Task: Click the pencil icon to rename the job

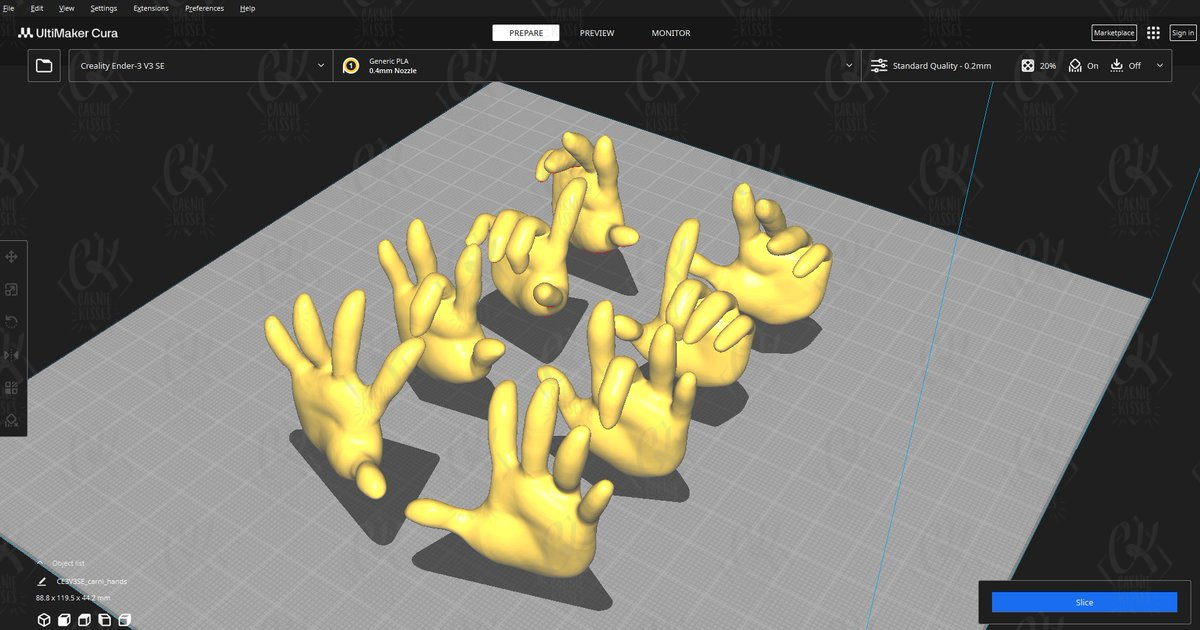Action: 42,581
